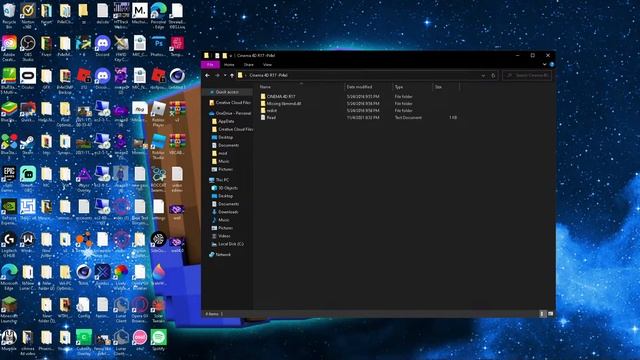Sort files by the Name column
The image size is (640, 360).
click(301, 87)
